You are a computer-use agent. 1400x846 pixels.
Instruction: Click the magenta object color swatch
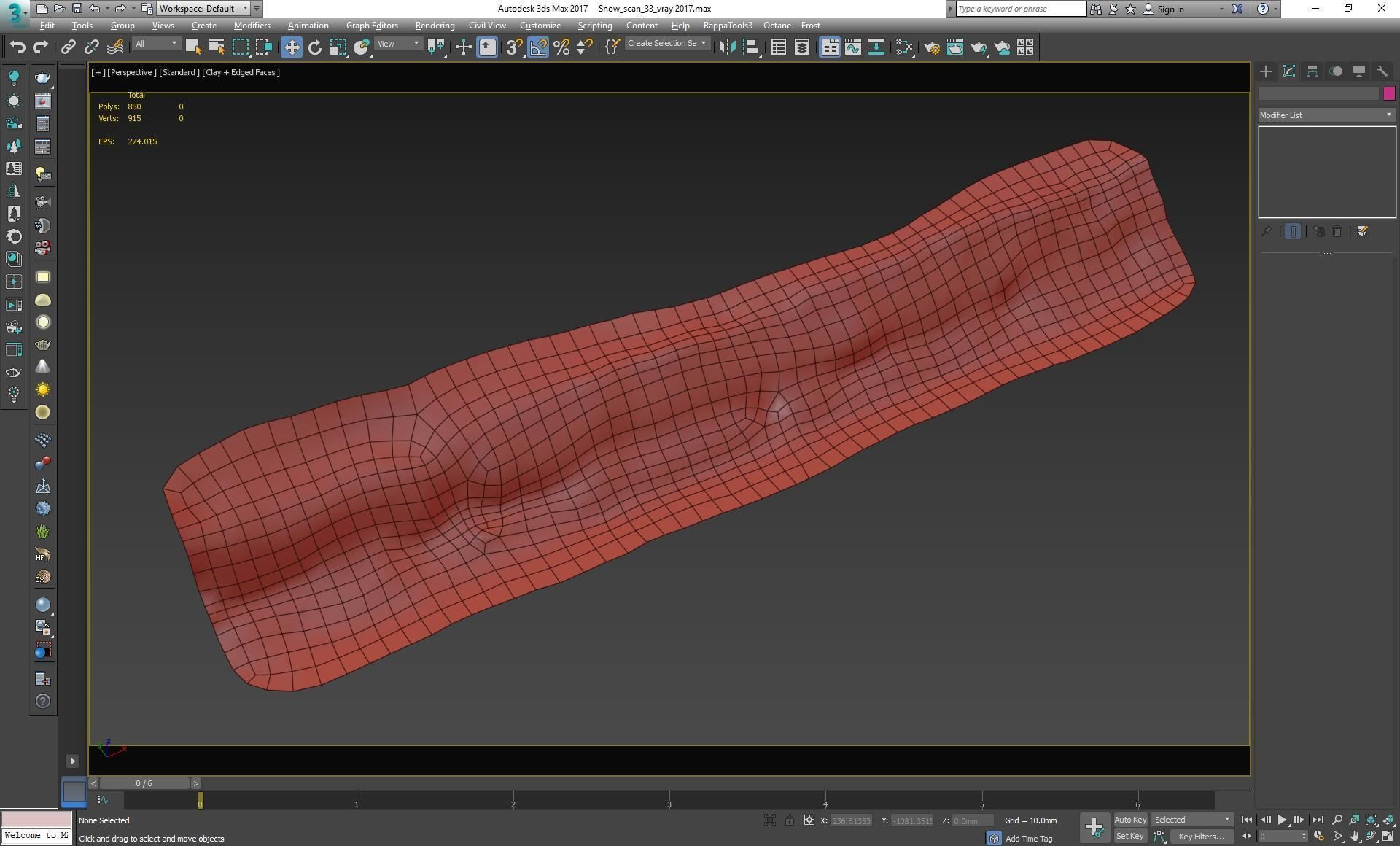1388,93
